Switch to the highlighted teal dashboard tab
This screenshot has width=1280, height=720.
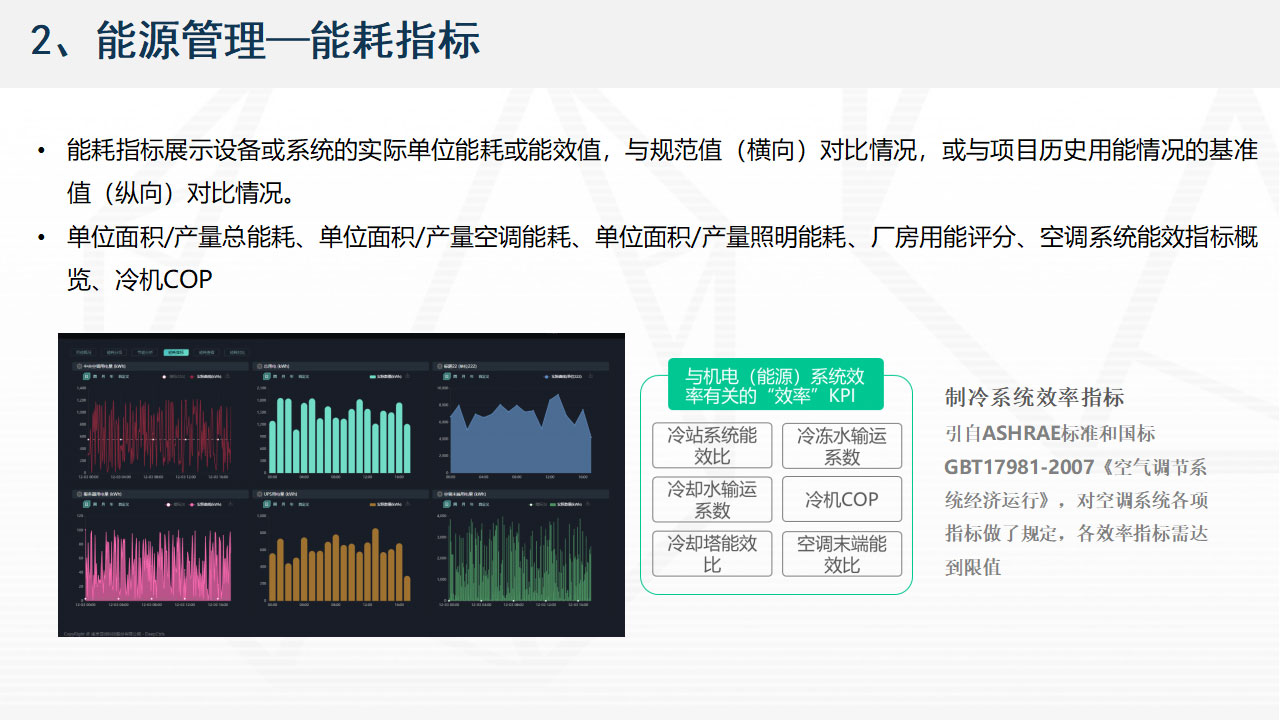click(x=175, y=352)
